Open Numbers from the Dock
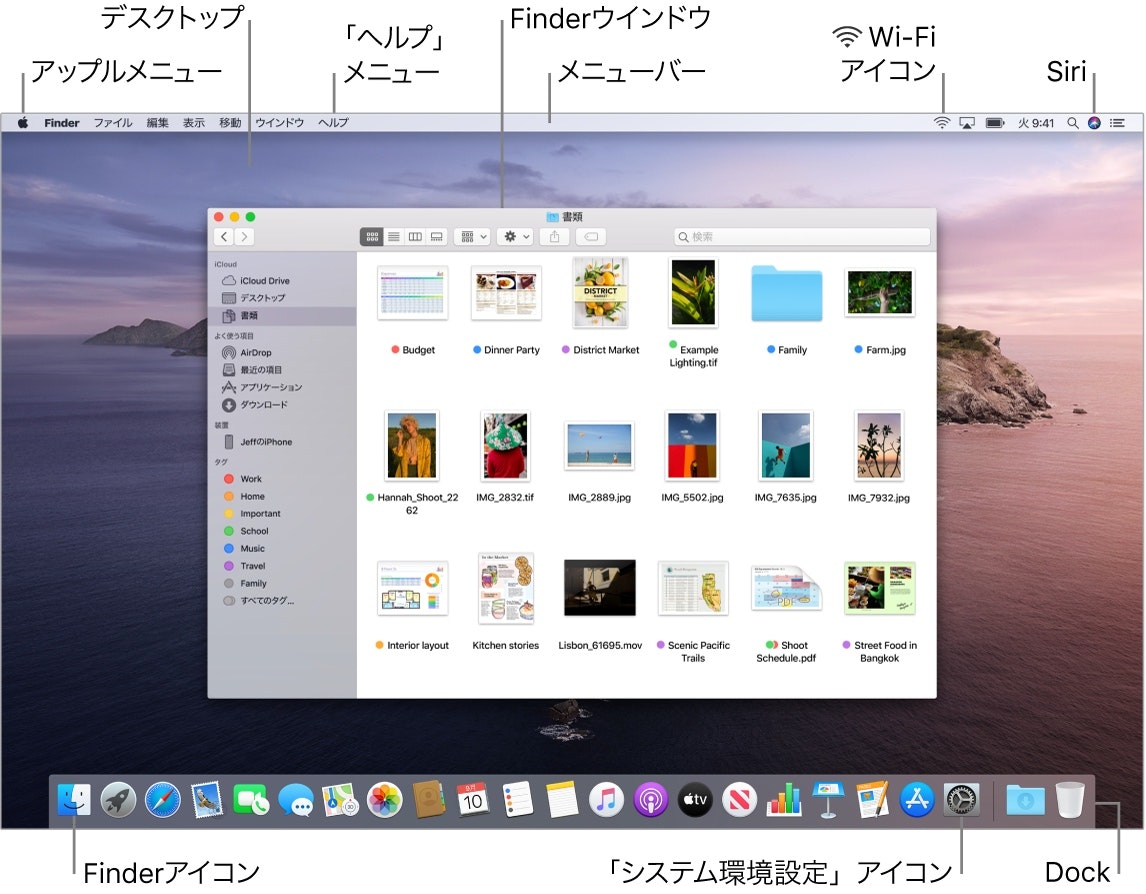This screenshot has height=894, width=1146. [x=783, y=799]
